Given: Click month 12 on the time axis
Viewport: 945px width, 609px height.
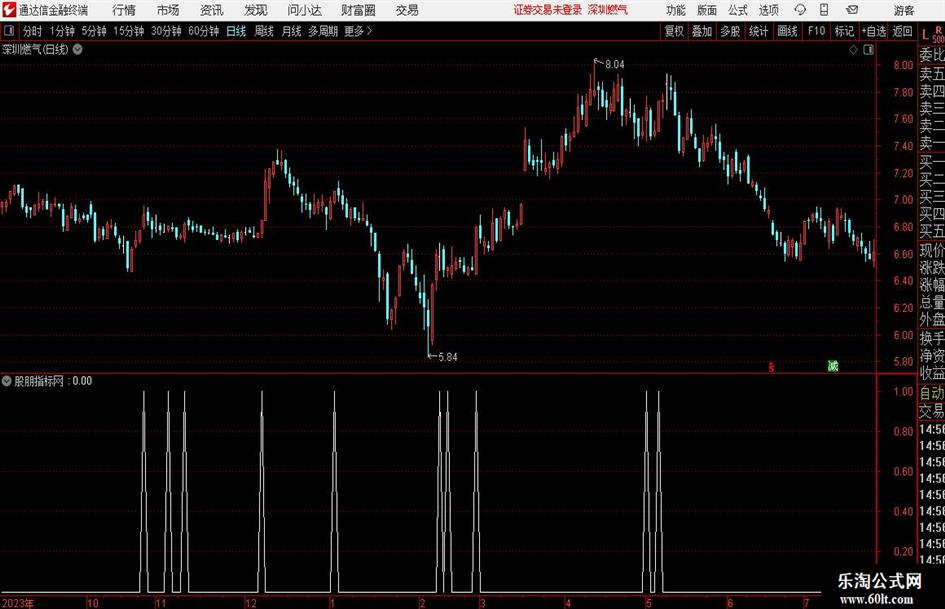Looking at the screenshot, I should (251, 603).
